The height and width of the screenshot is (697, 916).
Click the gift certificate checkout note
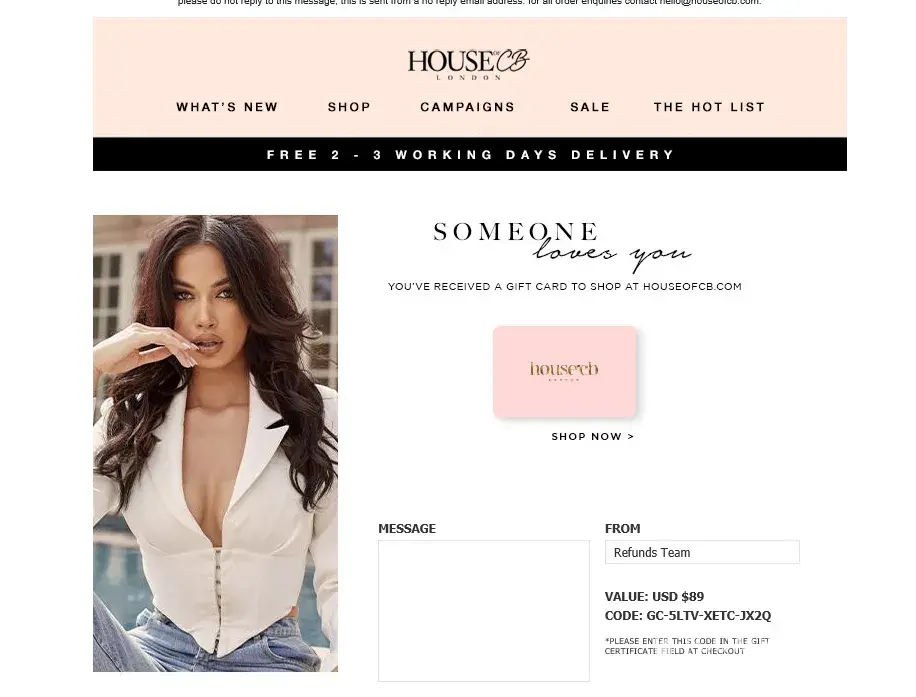[687, 646]
